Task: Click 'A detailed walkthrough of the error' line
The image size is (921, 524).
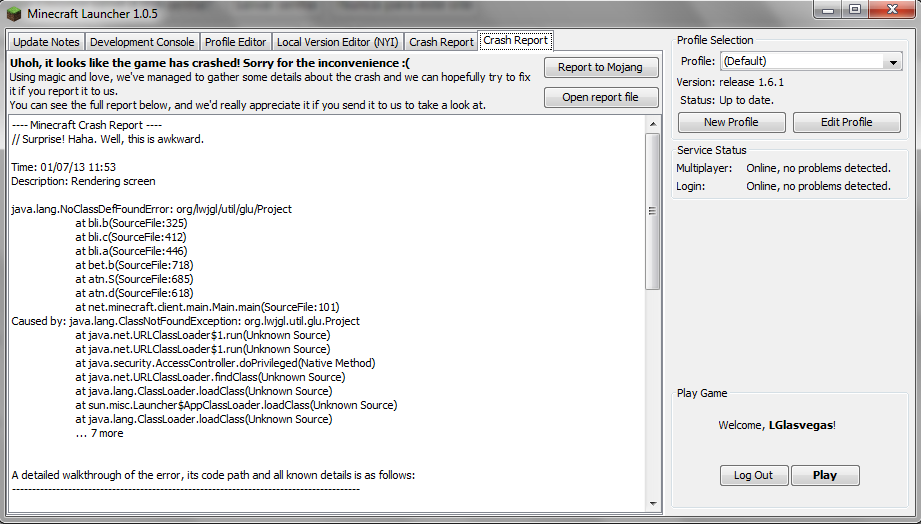Action: pyautogui.click(x=213, y=475)
